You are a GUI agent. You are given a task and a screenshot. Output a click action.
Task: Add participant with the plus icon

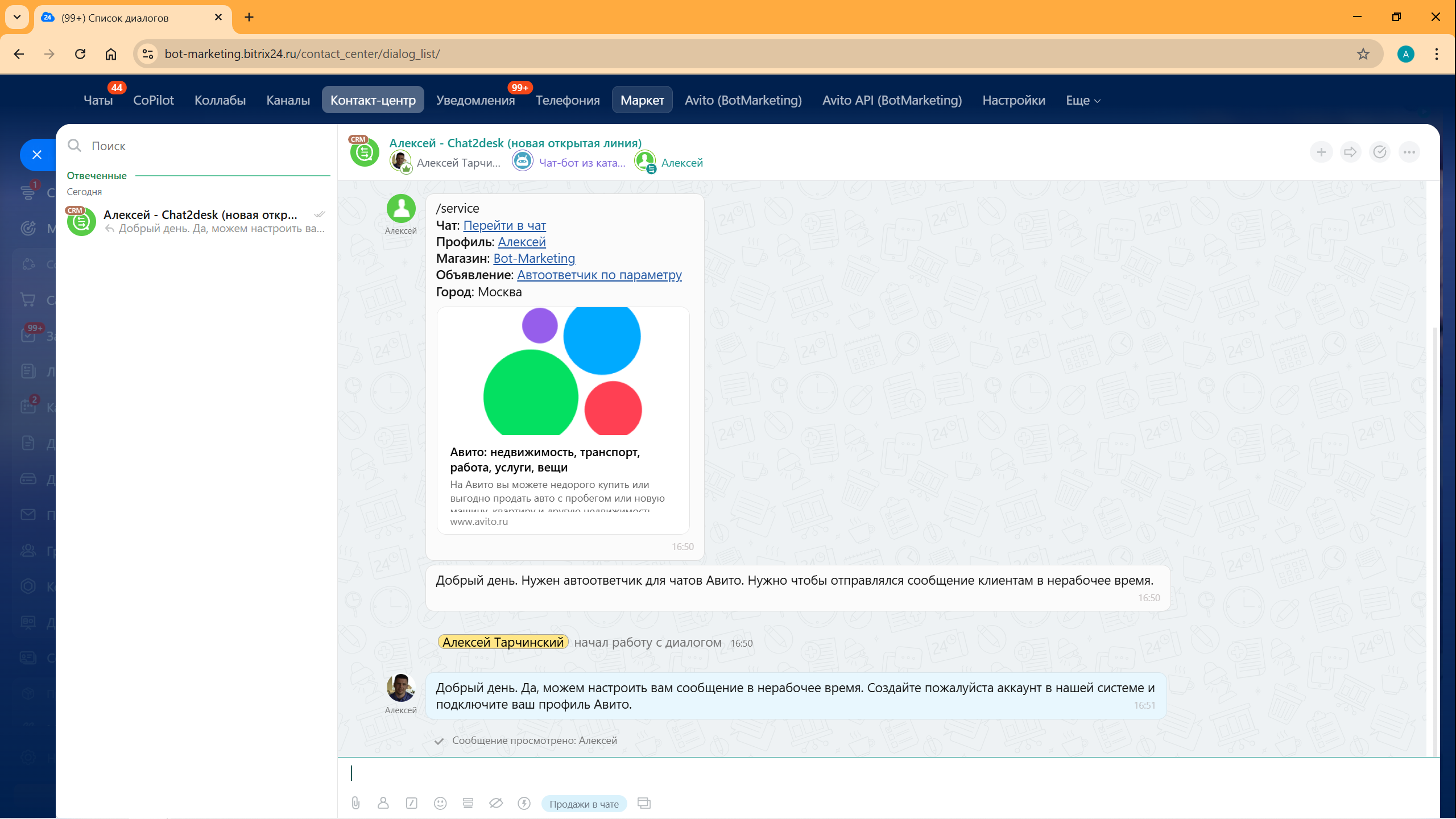1321,152
